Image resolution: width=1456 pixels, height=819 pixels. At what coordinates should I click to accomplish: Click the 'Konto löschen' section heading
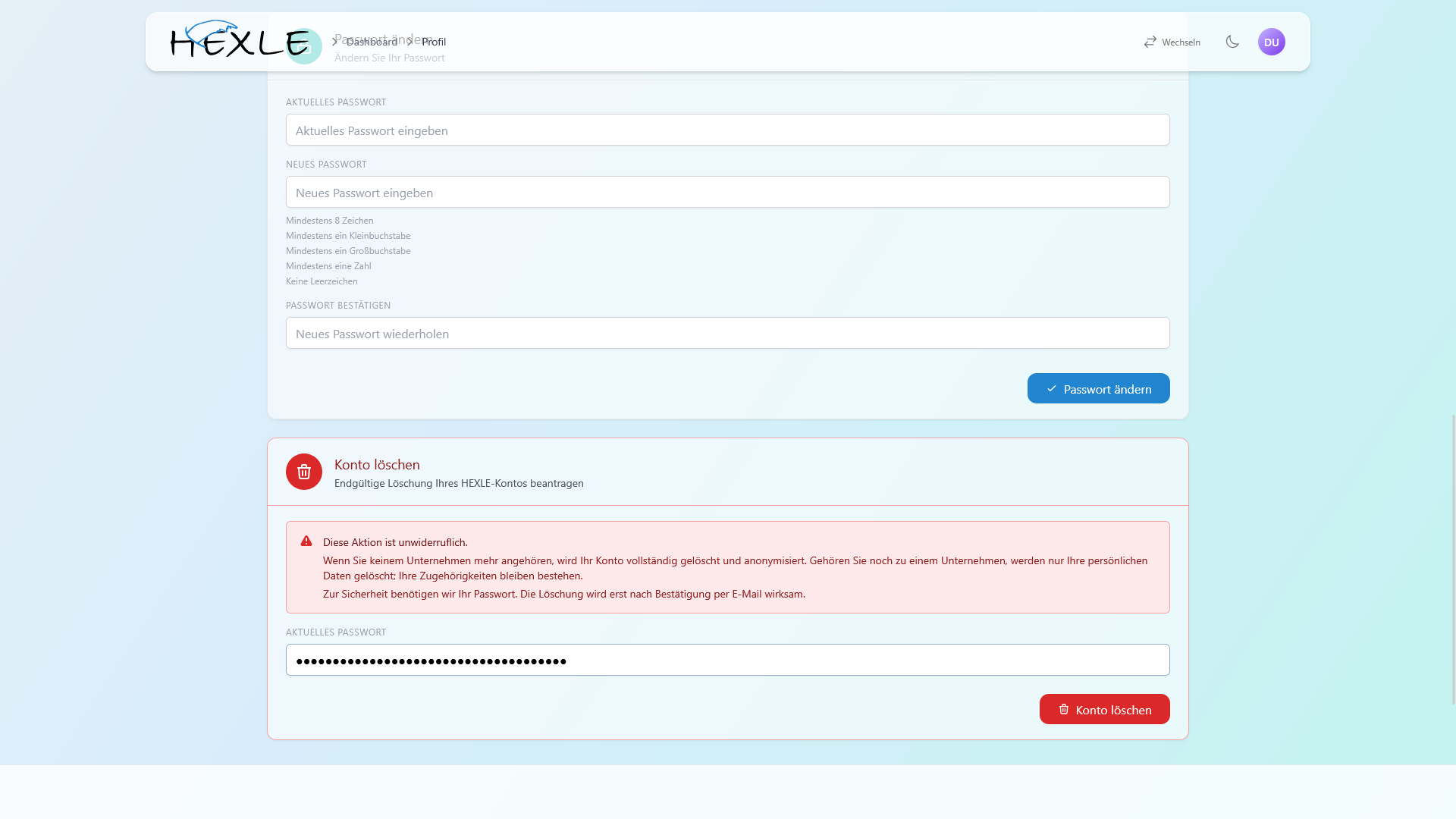tap(377, 464)
